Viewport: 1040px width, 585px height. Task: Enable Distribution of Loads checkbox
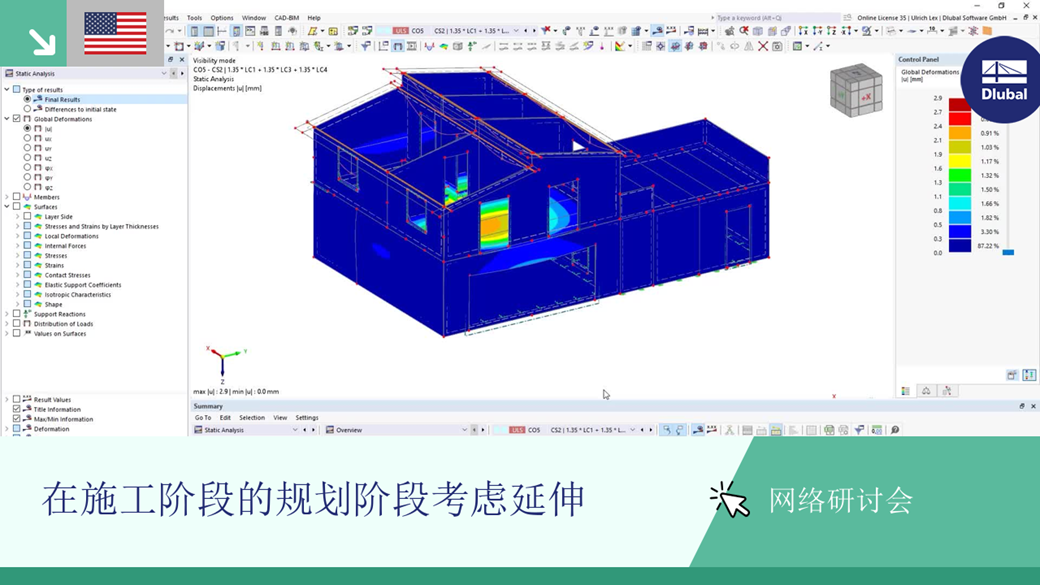click(x=17, y=324)
